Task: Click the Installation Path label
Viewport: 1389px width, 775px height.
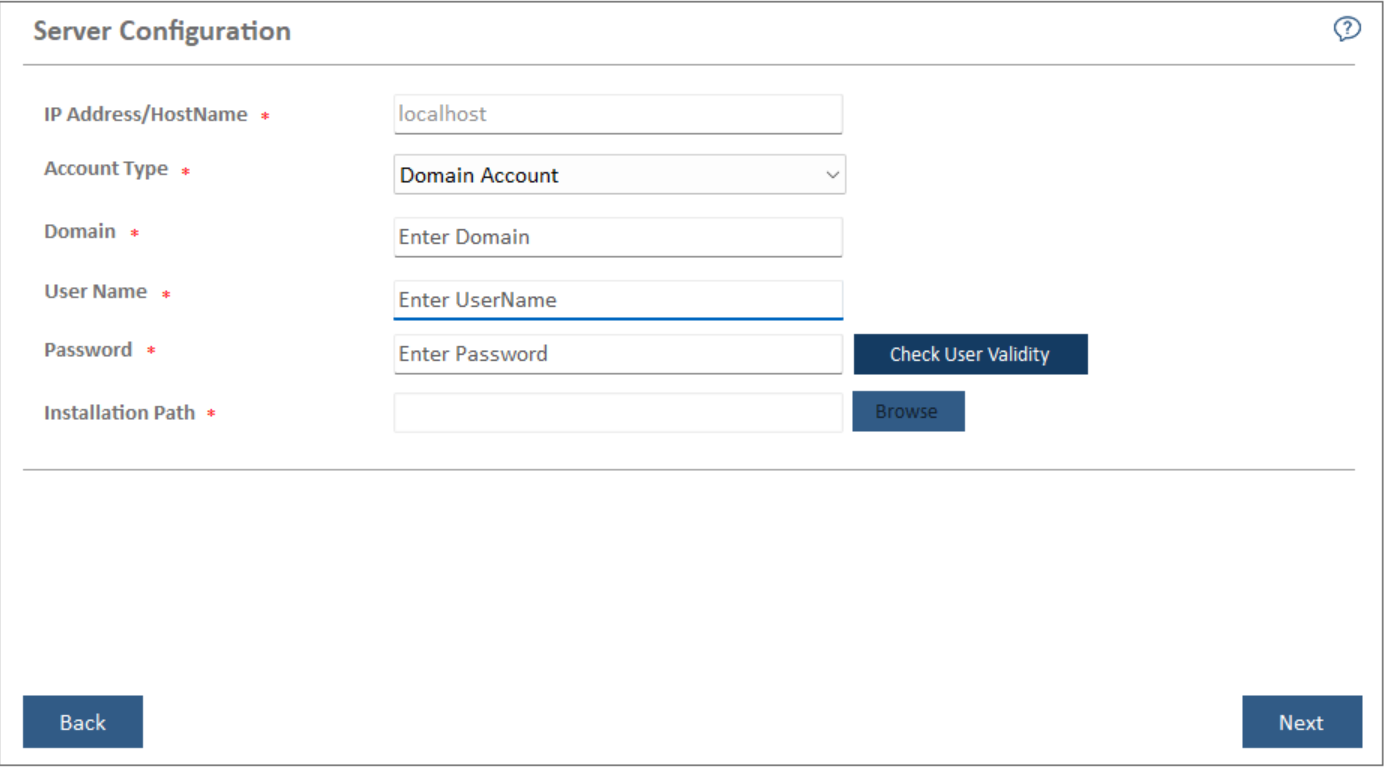Action: [x=119, y=413]
